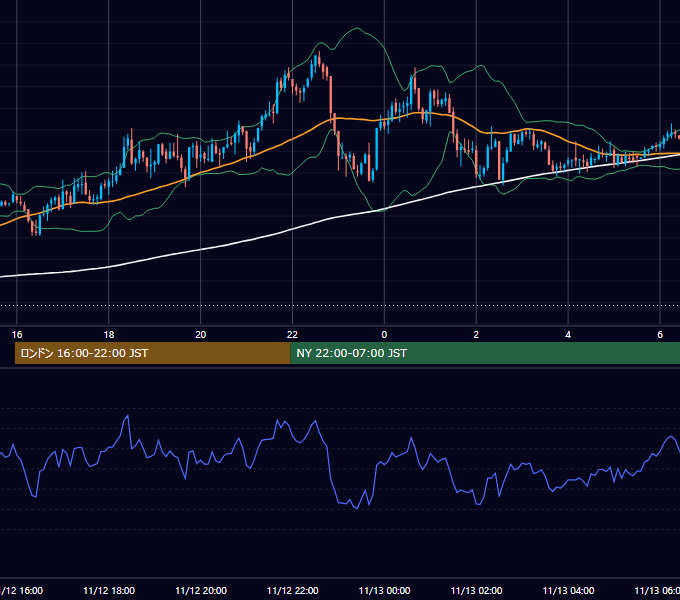Click hour label 4 on time axis
Image resolution: width=680 pixels, height=600 pixels.
(x=568, y=335)
